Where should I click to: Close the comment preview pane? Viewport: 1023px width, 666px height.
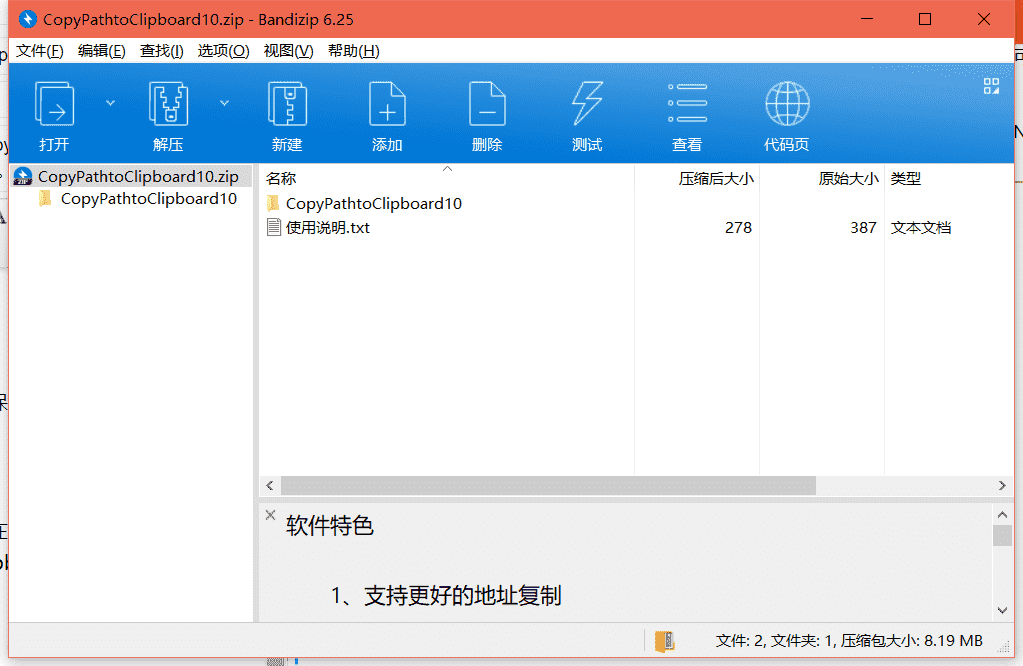click(x=271, y=515)
